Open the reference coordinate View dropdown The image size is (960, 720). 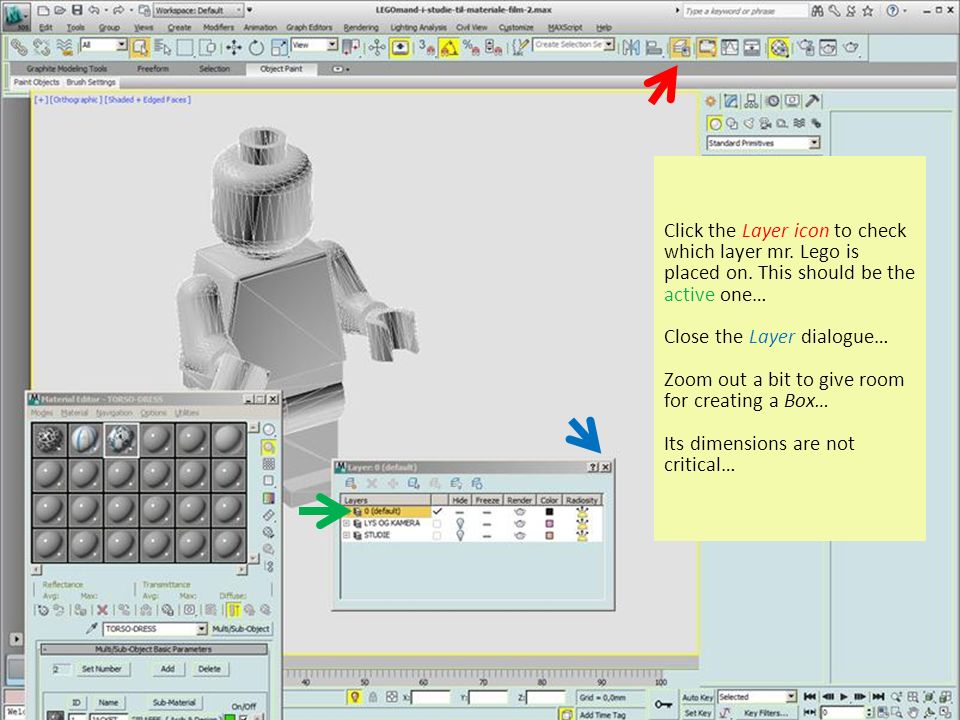tap(314, 45)
